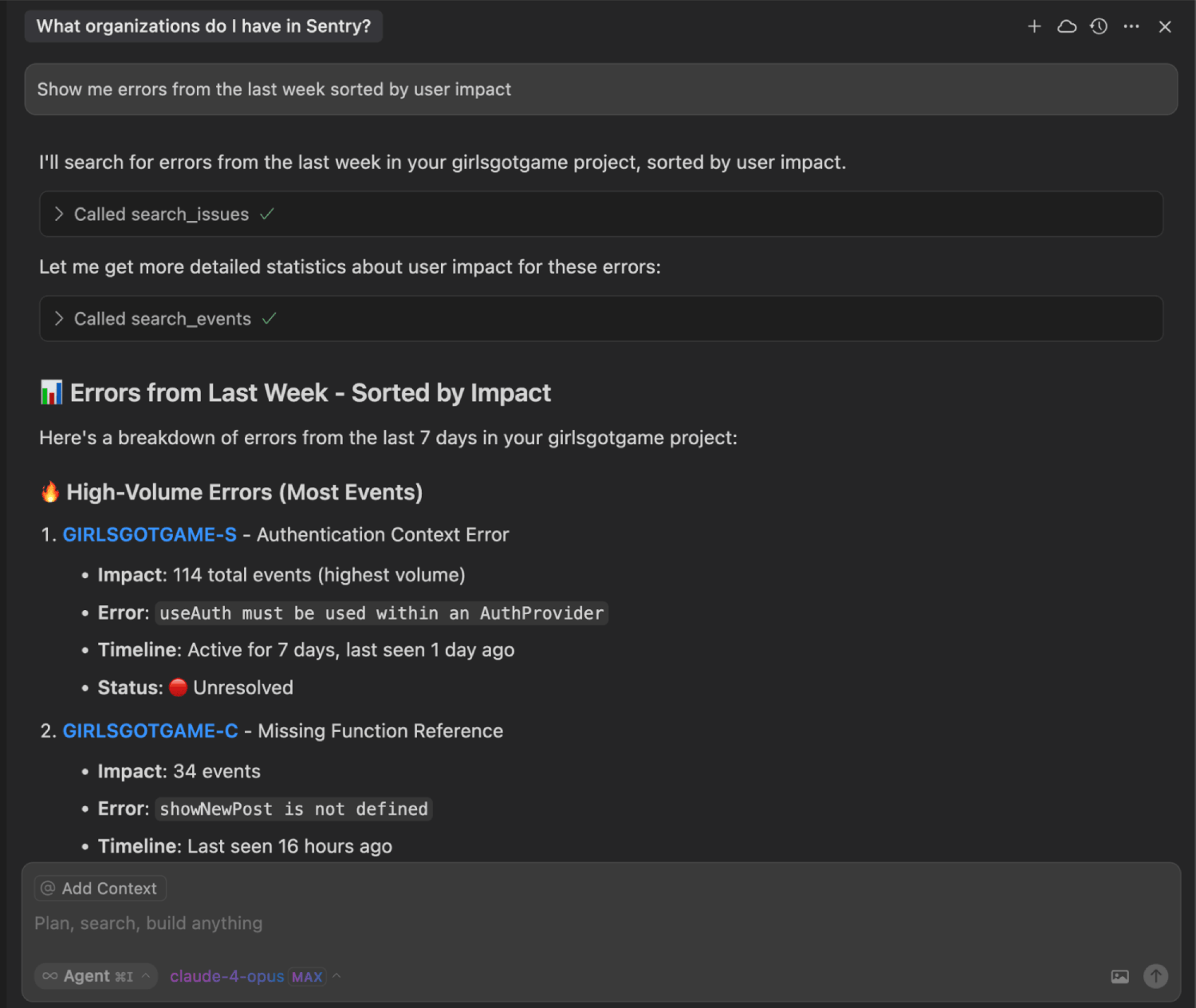Click the infinity icon on the Agent selector
1196x1008 pixels.
point(49,975)
